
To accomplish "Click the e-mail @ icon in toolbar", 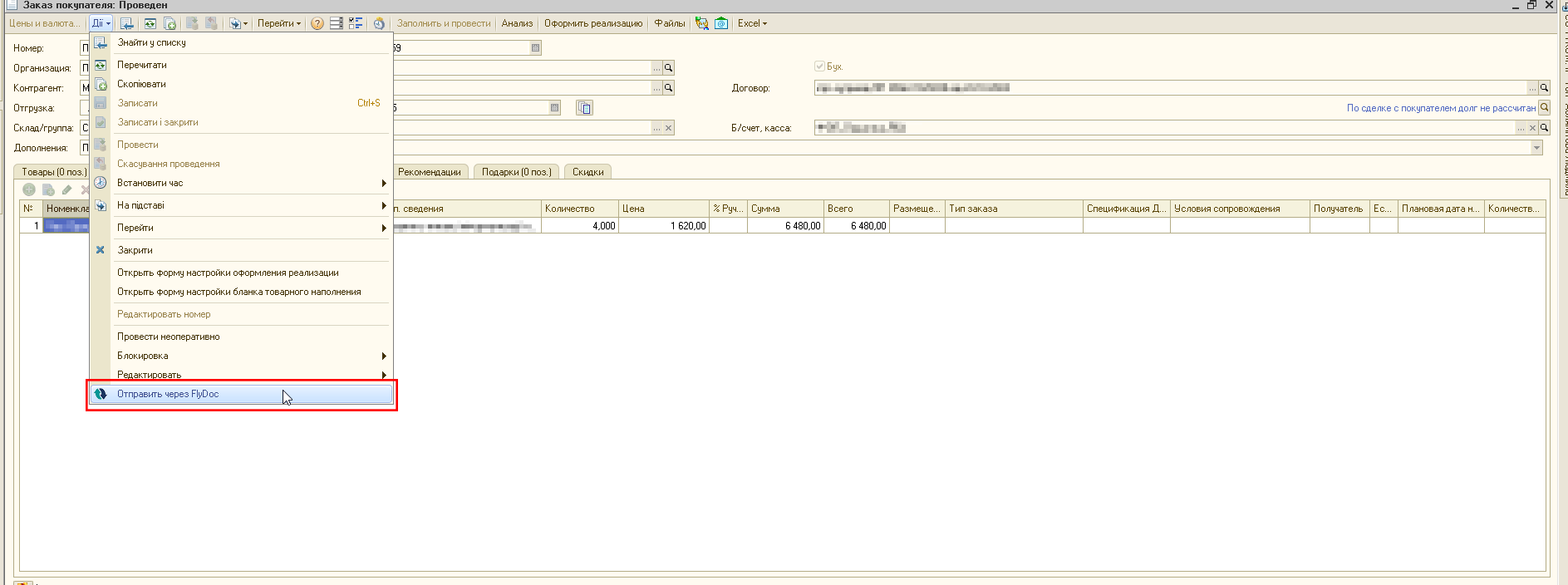I will (x=721, y=23).
